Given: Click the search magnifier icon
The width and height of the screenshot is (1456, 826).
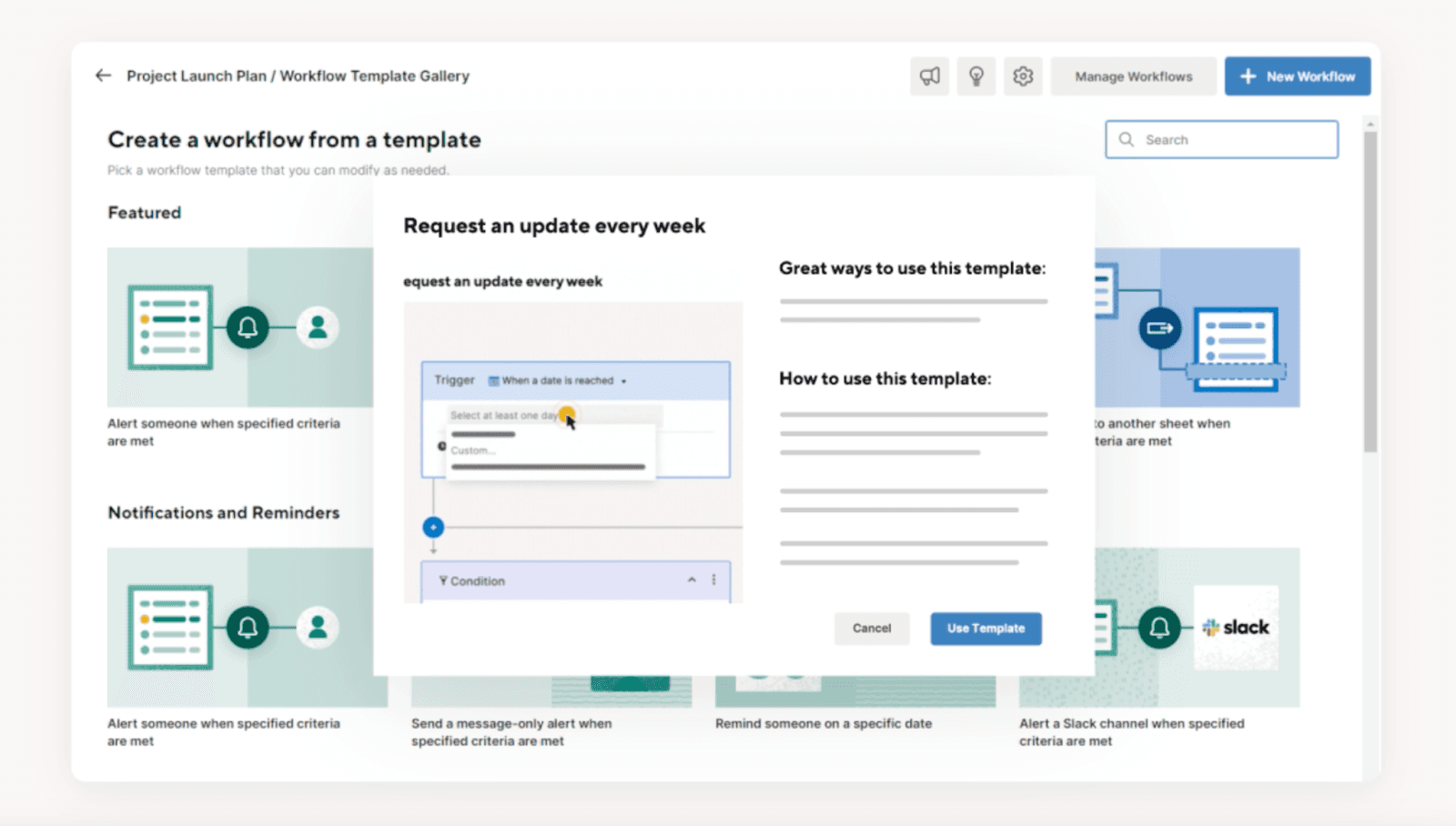Looking at the screenshot, I should (1127, 139).
